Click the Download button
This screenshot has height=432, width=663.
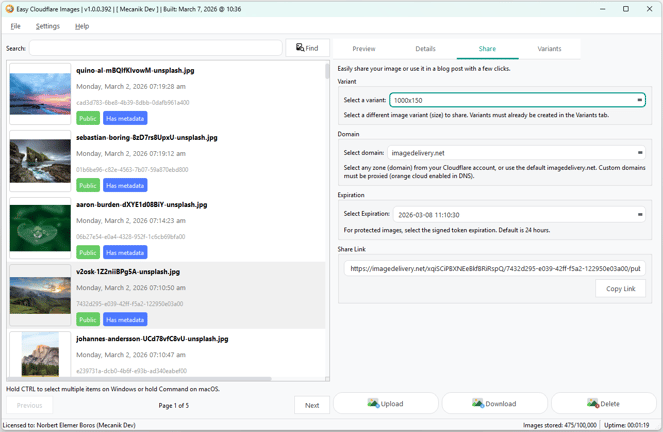click(x=495, y=403)
